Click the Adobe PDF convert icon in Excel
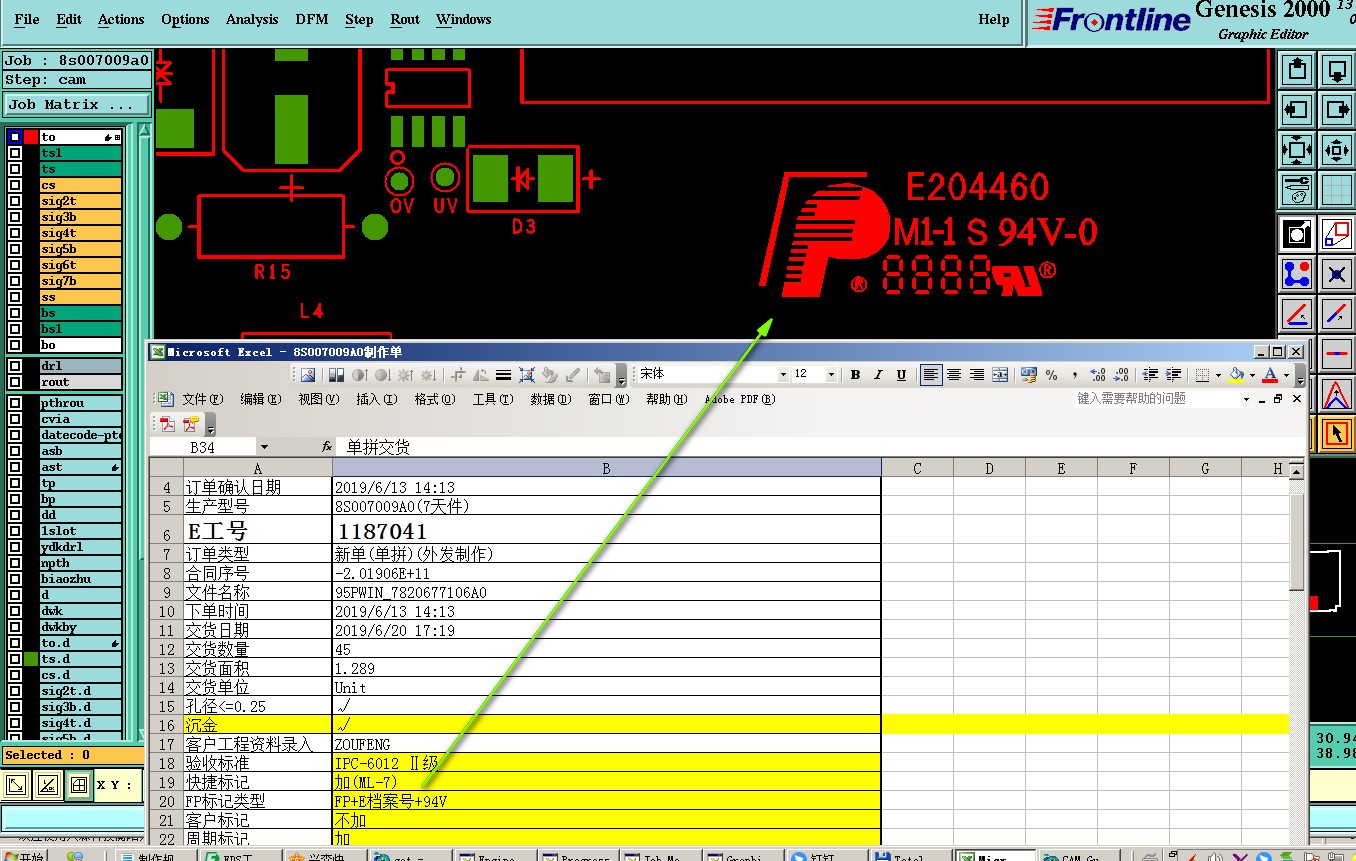 point(167,423)
